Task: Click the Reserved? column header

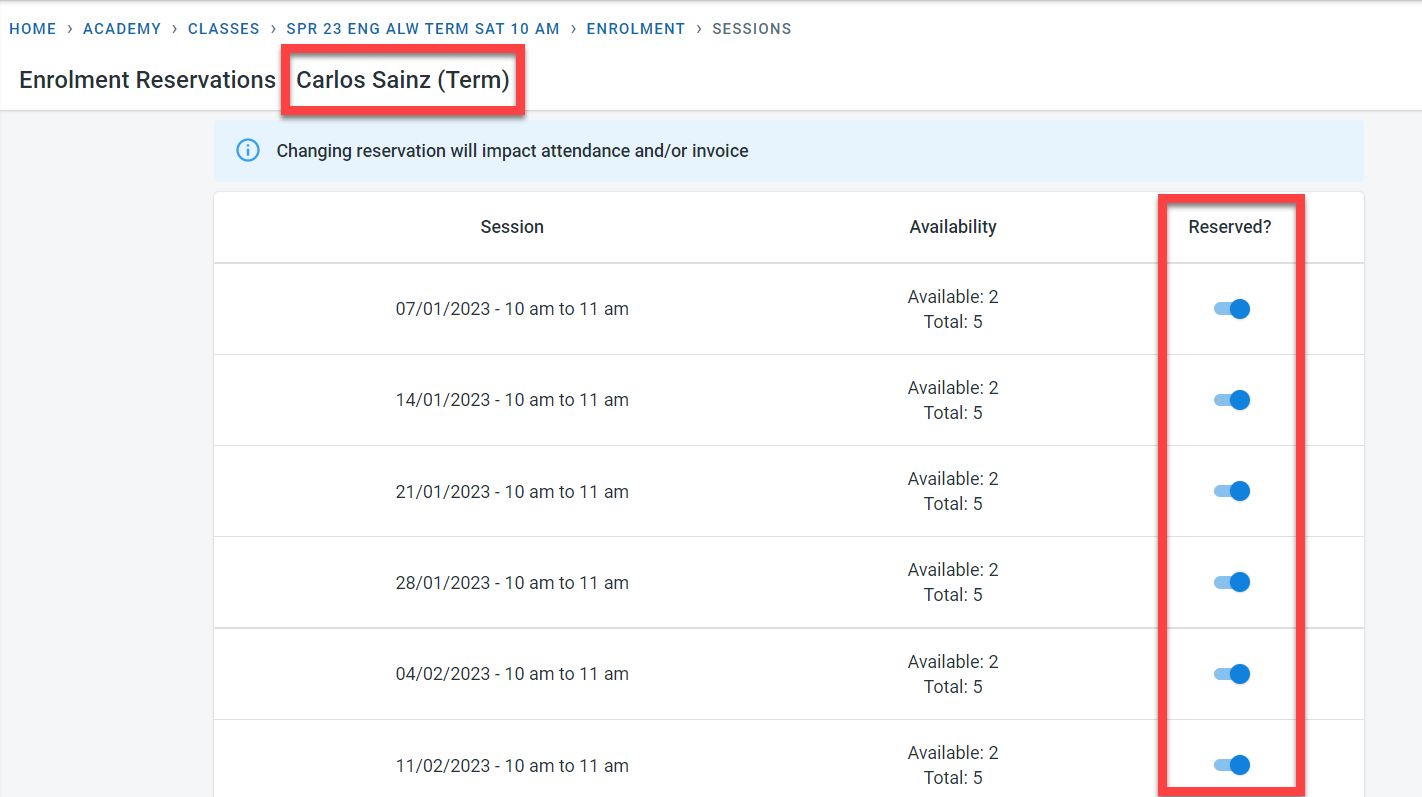Action: click(1230, 227)
